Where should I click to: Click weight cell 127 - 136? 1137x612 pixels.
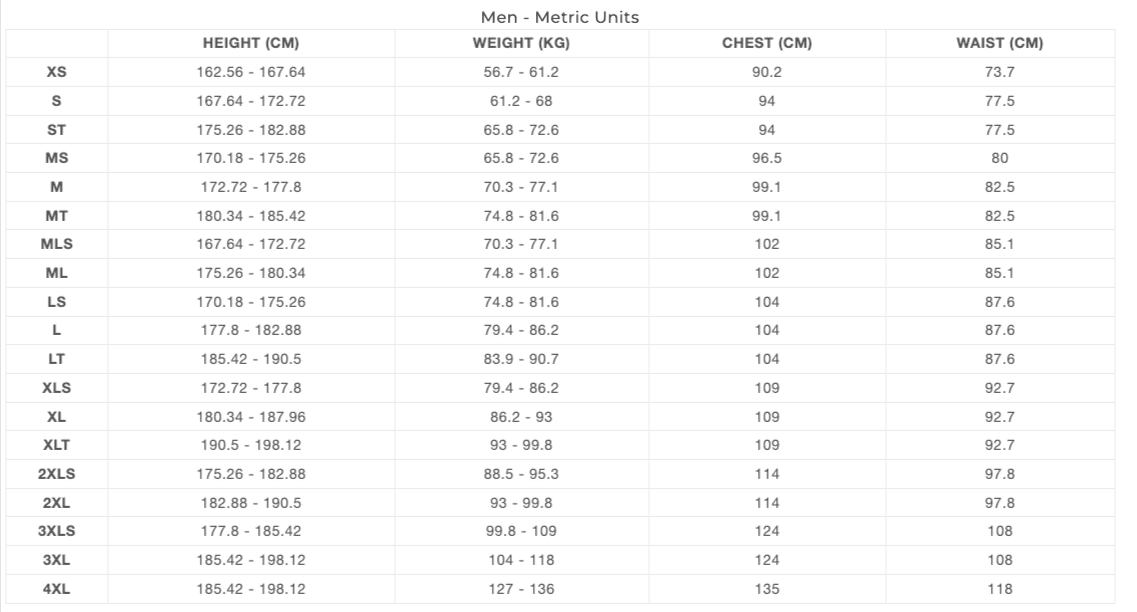point(521,589)
